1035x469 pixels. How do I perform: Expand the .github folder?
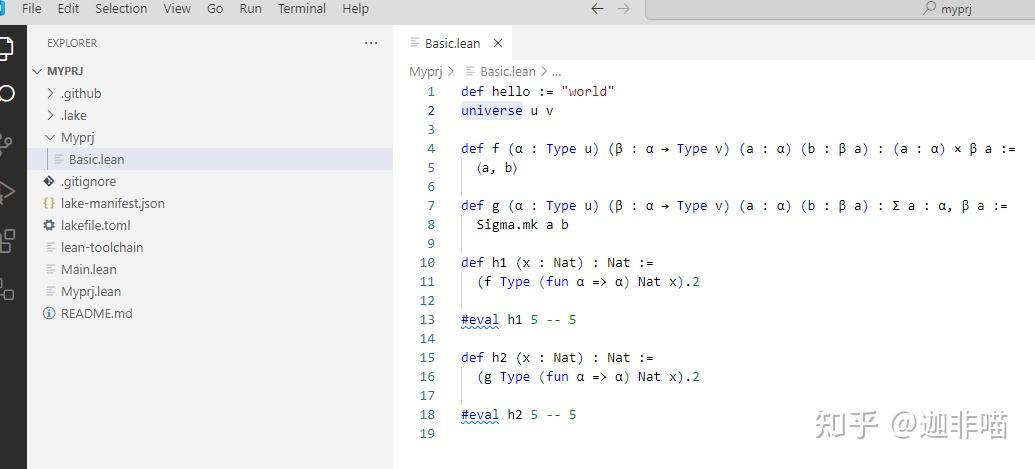50,94
